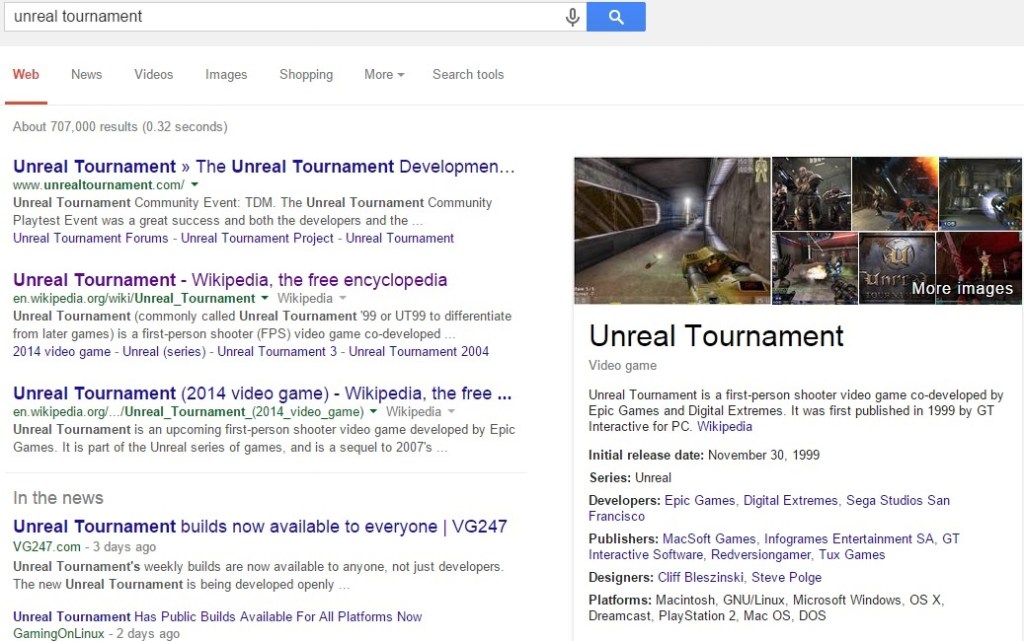Viewport: 1024px width, 641px height.
Task: Open the Unreal Tournament Development site result
Action: click(264, 166)
